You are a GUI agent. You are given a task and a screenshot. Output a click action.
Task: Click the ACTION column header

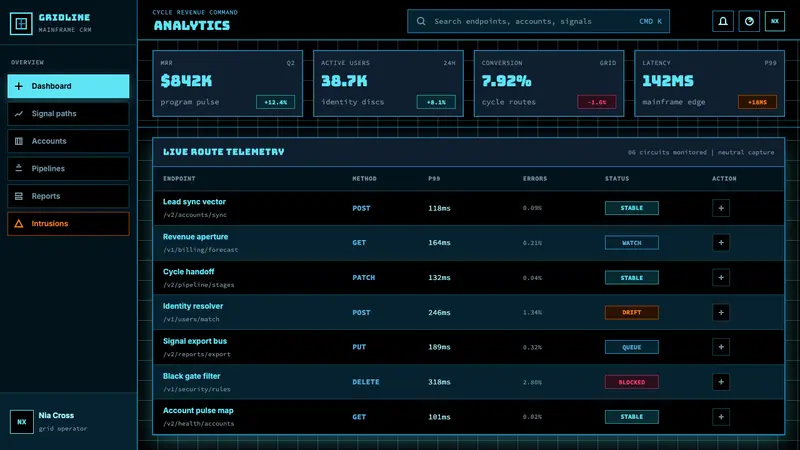724,179
